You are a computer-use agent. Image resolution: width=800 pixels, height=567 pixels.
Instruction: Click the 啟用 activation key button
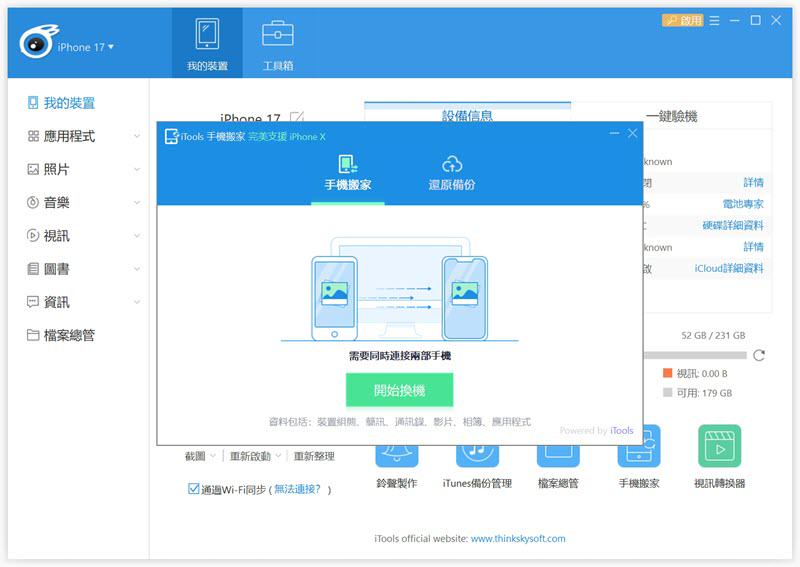tap(683, 20)
